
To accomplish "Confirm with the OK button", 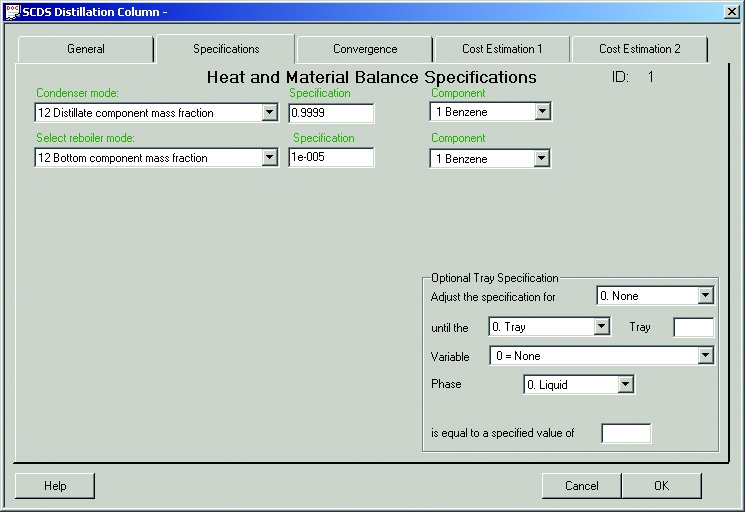I will click(661, 485).
